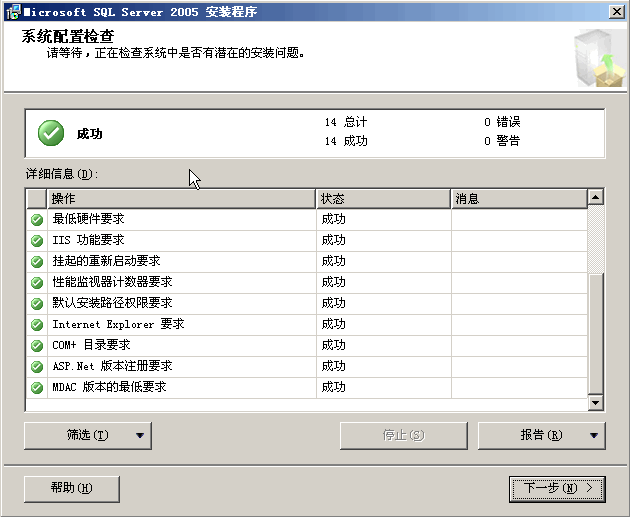Image resolution: width=630 pixels, height=517 pixels.
Task: Click the 报告(R) button
Action: pos(542,435)
